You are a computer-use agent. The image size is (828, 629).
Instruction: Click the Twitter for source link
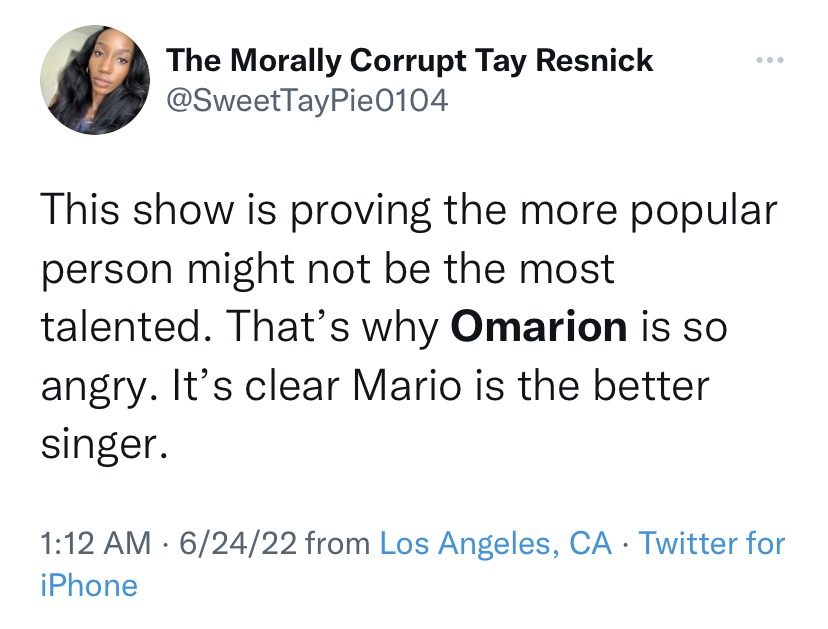(x=712, y=543)
